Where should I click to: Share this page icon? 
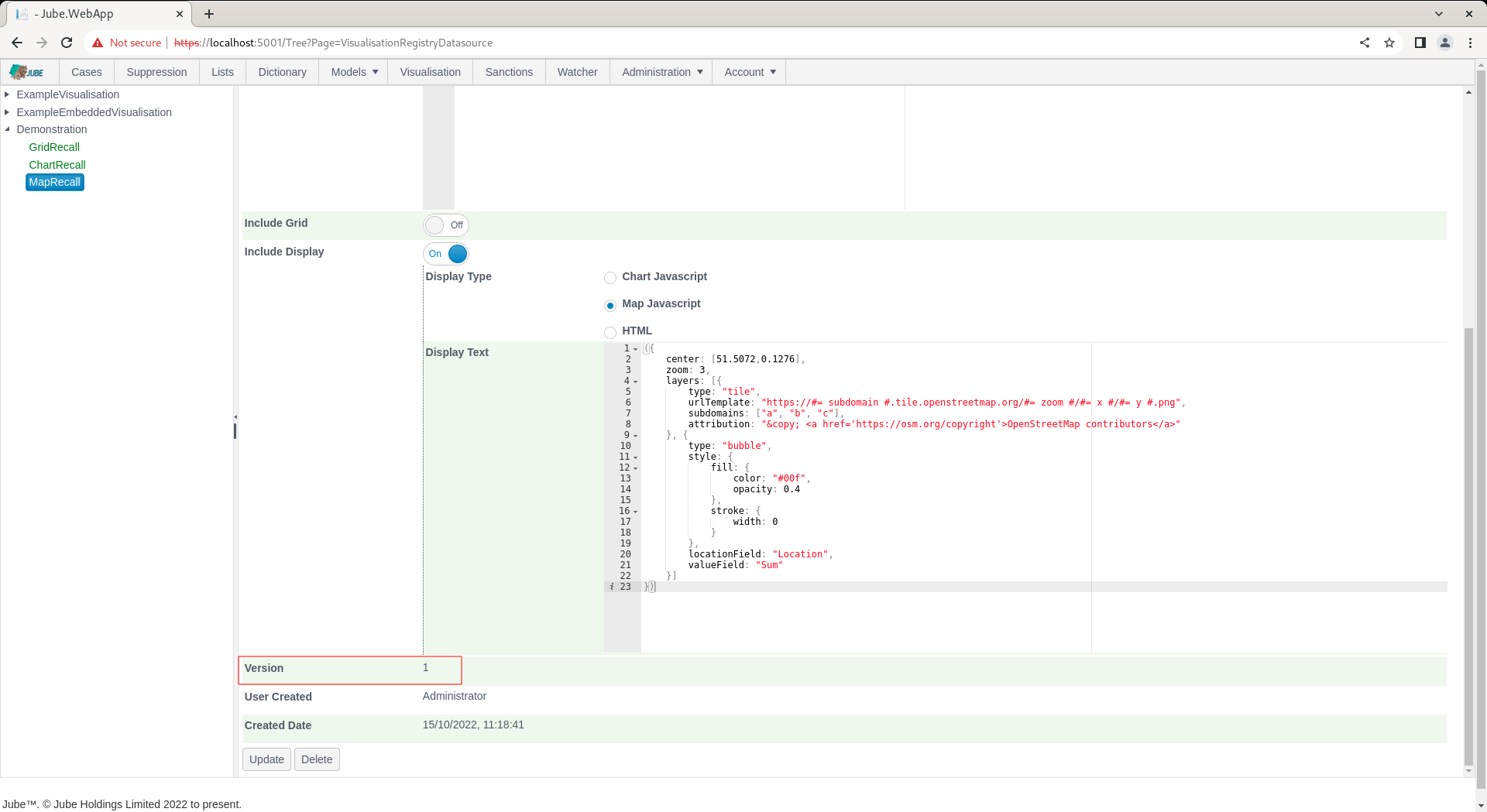1365,43
